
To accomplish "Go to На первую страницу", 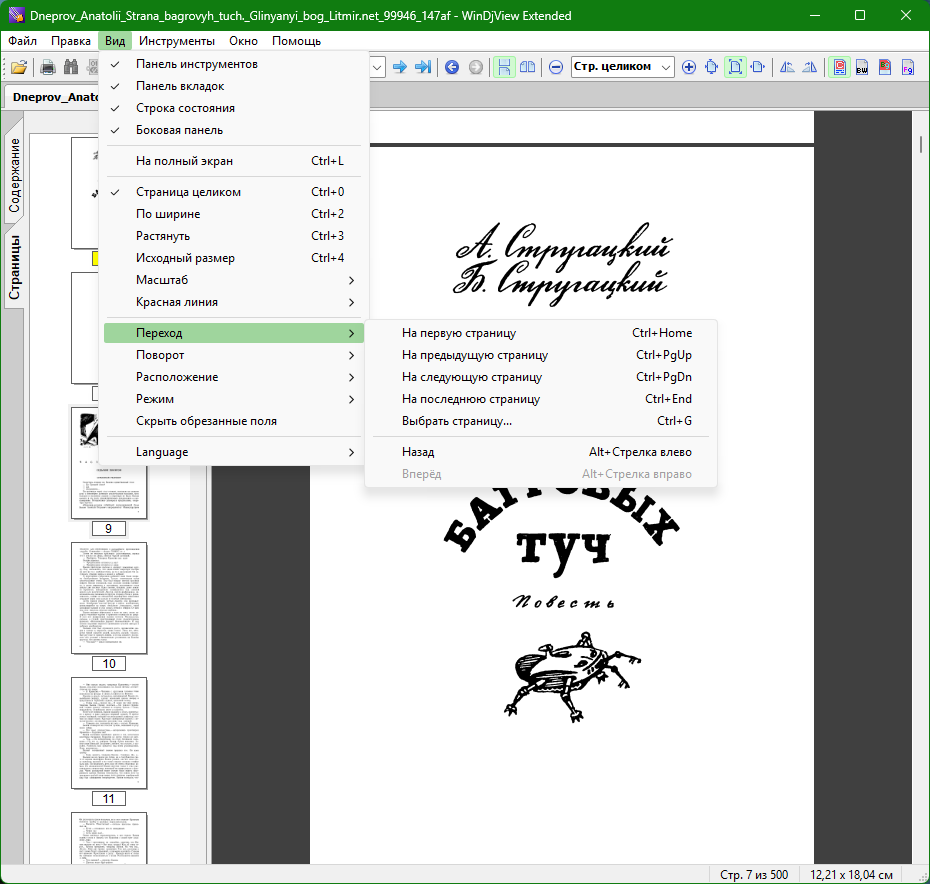I will pyautogui.click(x=541, y=333).
